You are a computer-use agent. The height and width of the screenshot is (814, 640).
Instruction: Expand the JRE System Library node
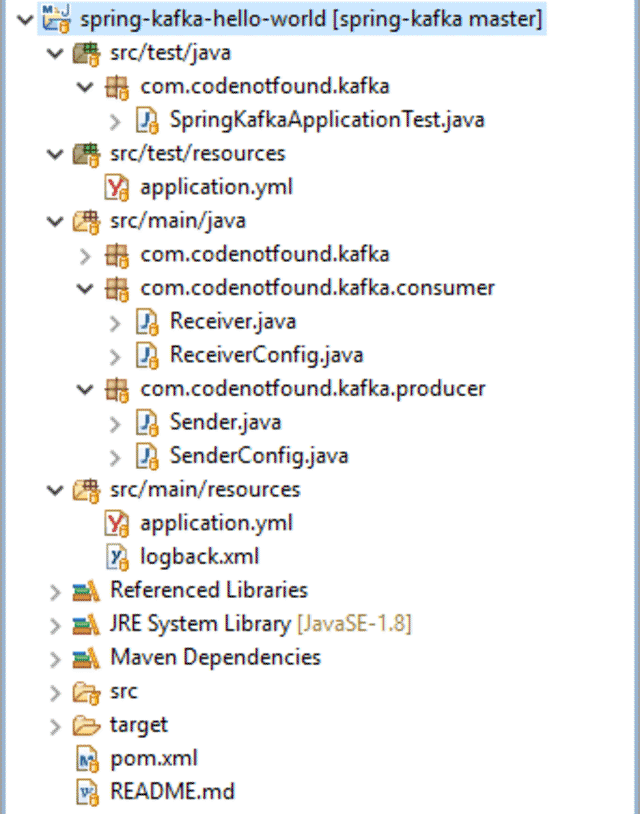click(x=54, y=623)
